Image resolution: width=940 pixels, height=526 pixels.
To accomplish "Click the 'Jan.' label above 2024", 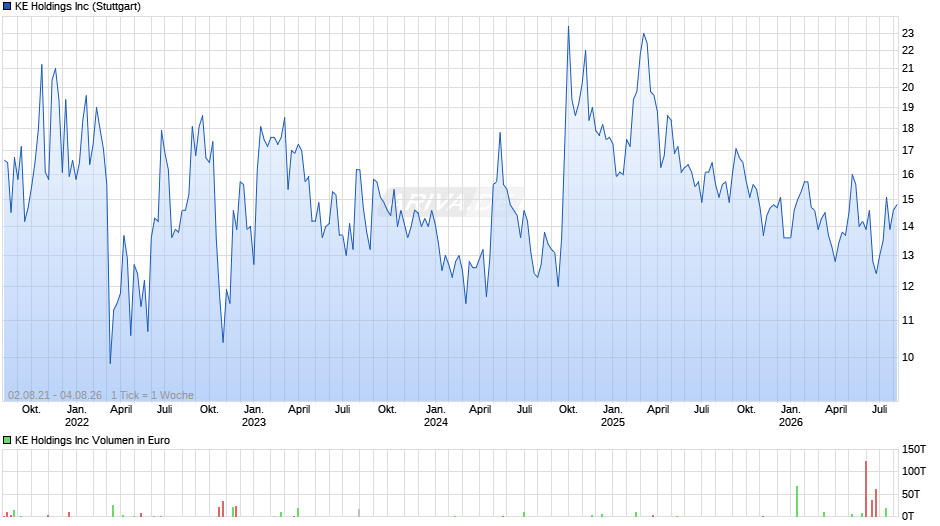I will [436, 410].
